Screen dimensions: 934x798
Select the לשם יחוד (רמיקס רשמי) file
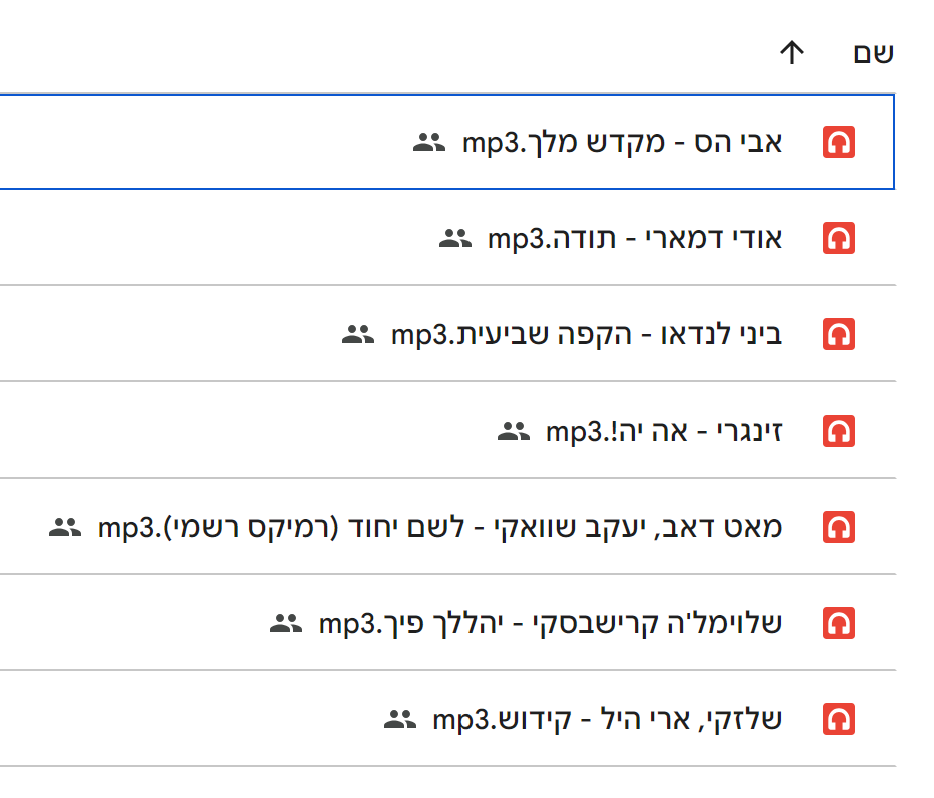pos(440,527)
